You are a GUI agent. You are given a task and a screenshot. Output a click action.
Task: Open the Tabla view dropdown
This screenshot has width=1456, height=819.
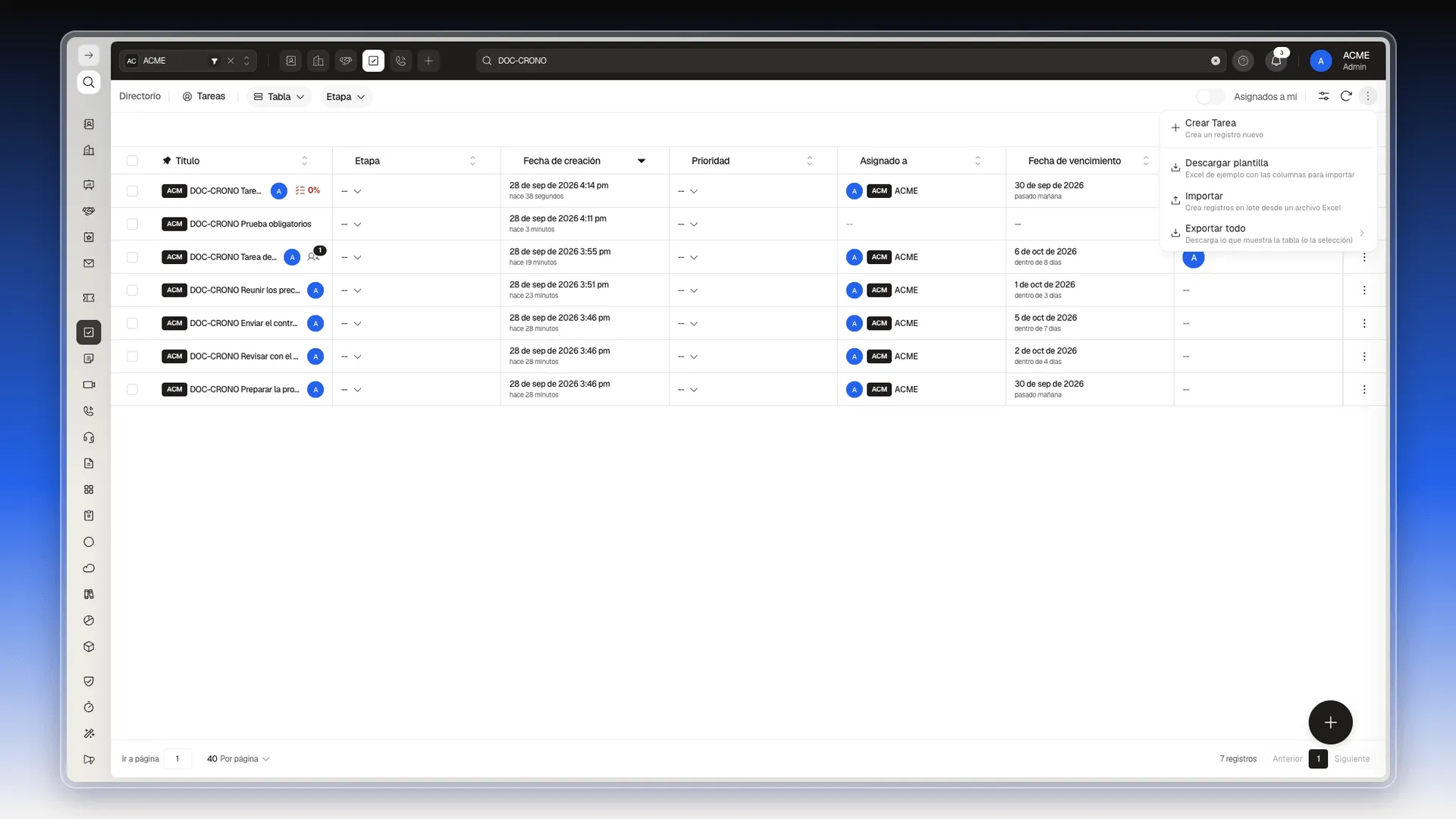(x=279, y=96)
